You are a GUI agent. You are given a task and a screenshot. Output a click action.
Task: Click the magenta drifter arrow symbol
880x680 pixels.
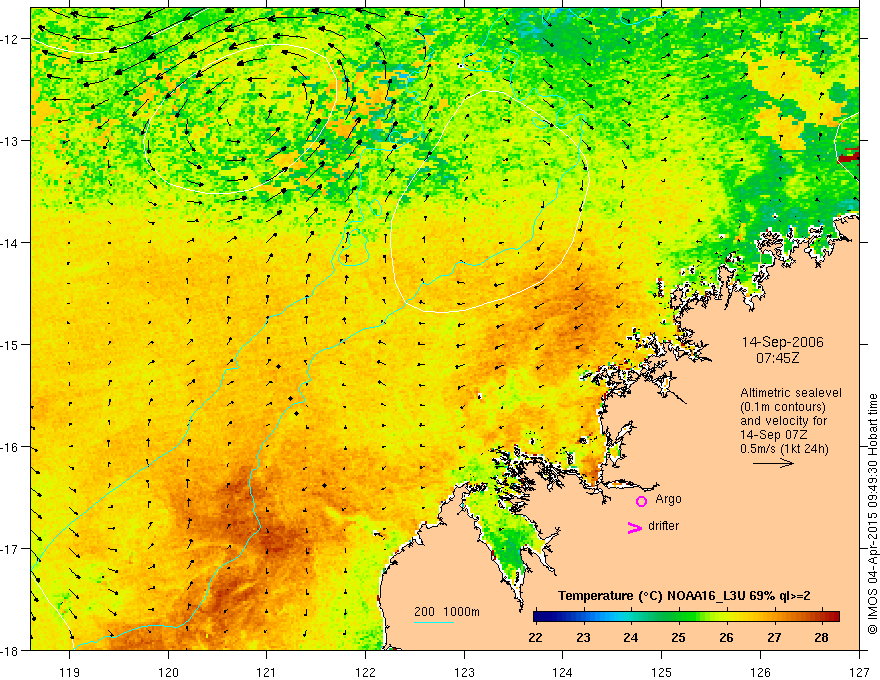tap(634, 527)
